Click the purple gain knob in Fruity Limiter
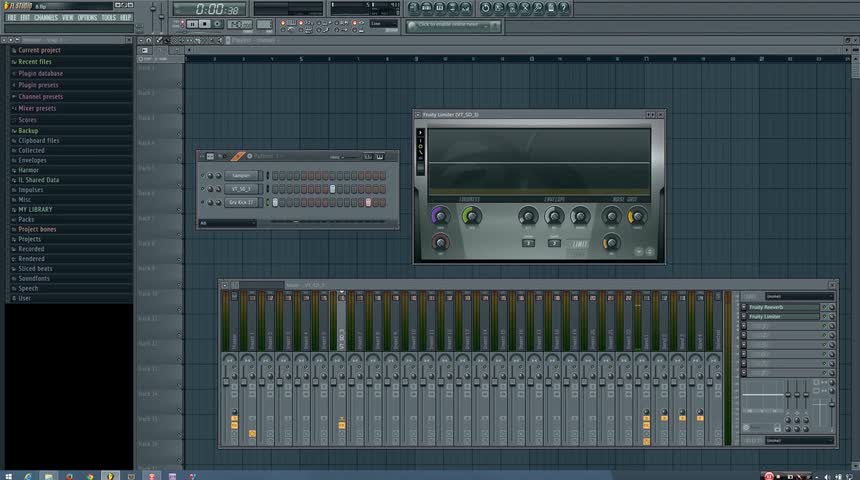The width and height of the screenshot is (860, 480). (x=439, y=215)
